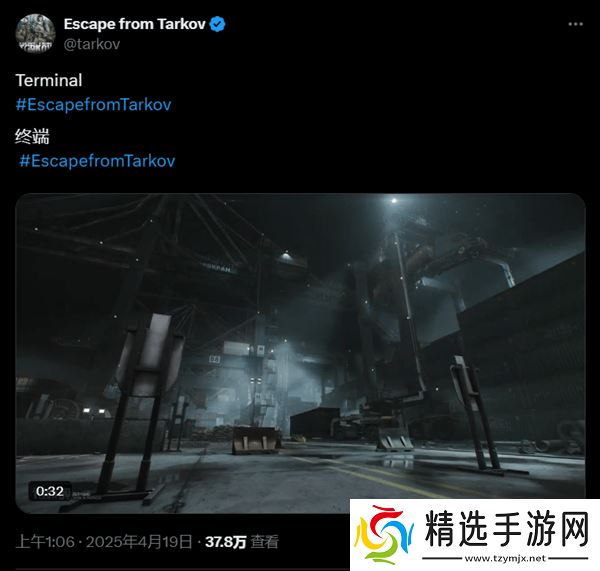
Task: Select the 终端 translated text
Action: 32,136
